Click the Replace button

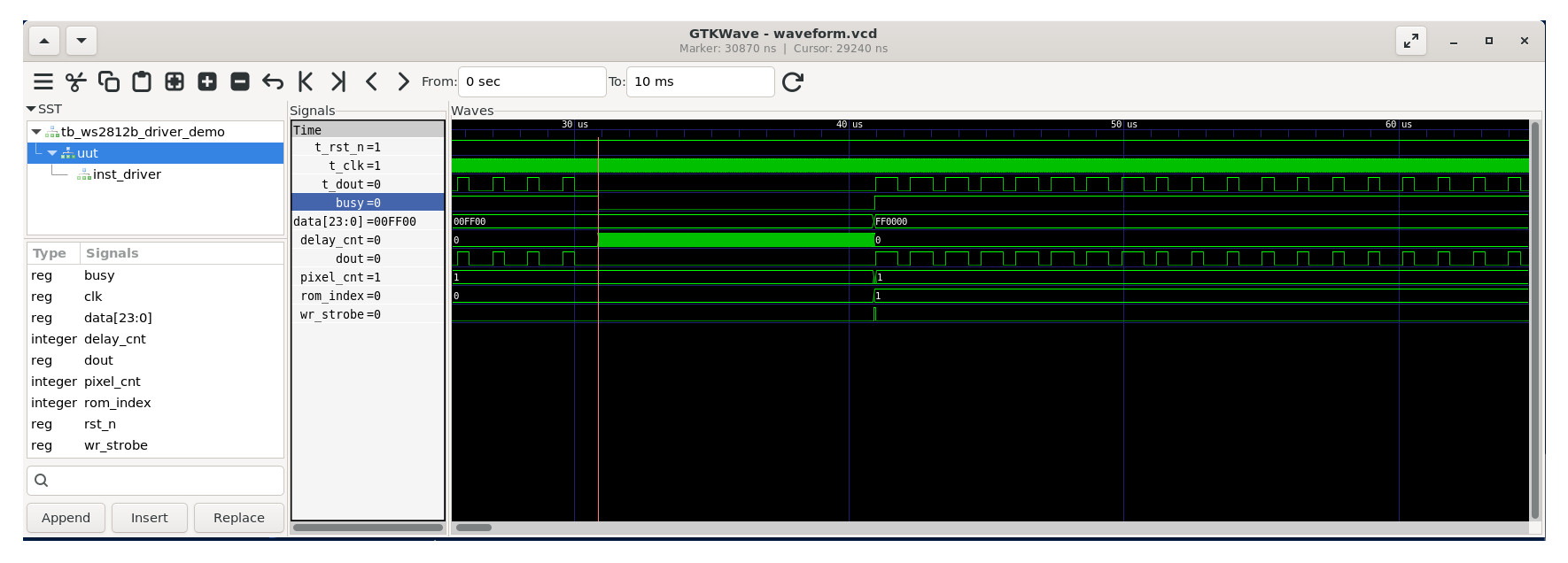point(239,518)
